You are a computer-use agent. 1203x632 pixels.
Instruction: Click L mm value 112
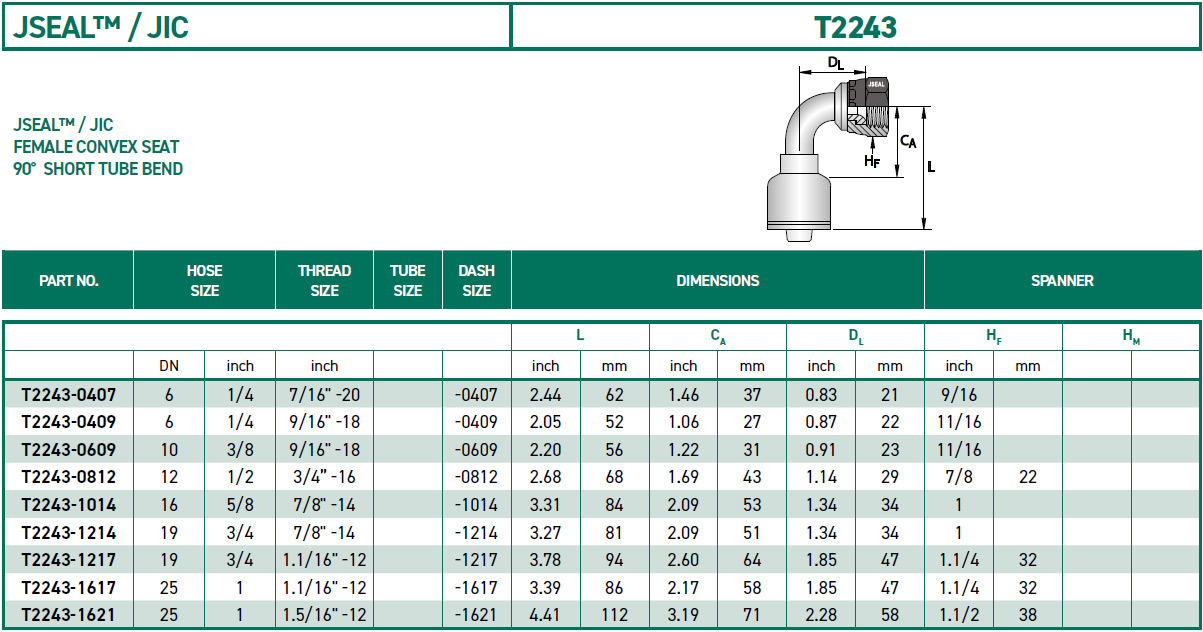tap(614, 615)
